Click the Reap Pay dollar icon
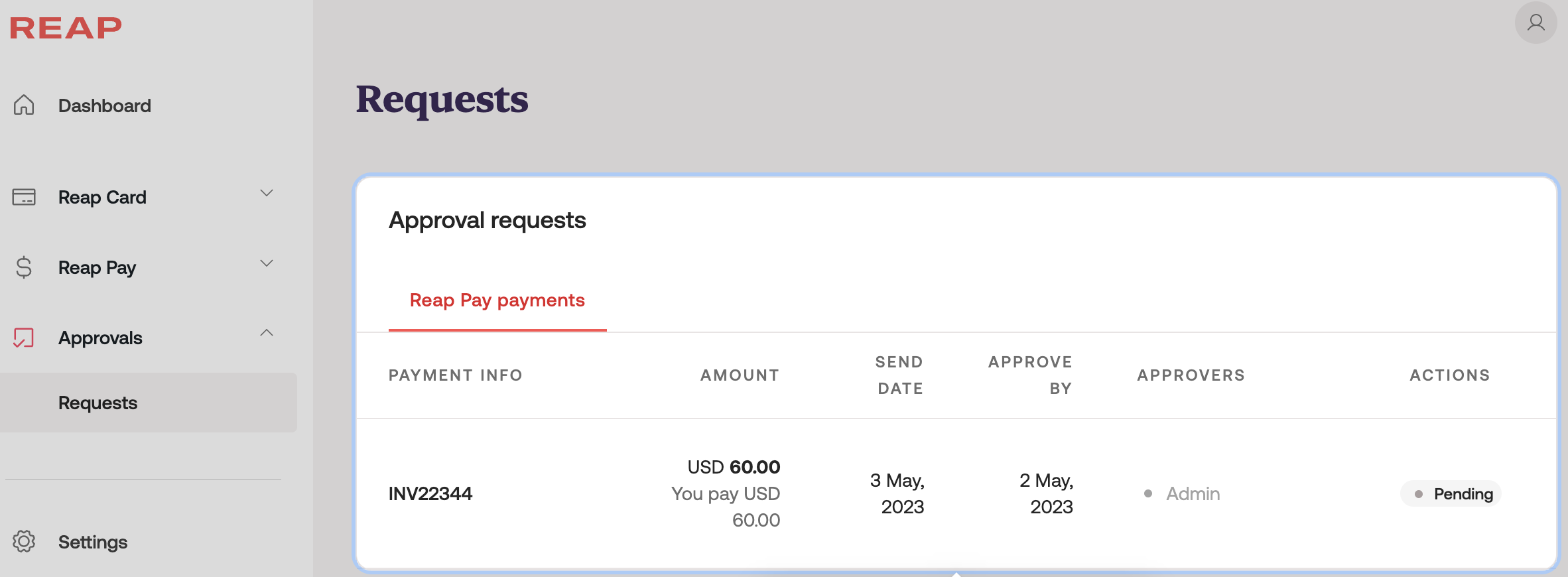The image size is (1568, 577). coord(24,267)
